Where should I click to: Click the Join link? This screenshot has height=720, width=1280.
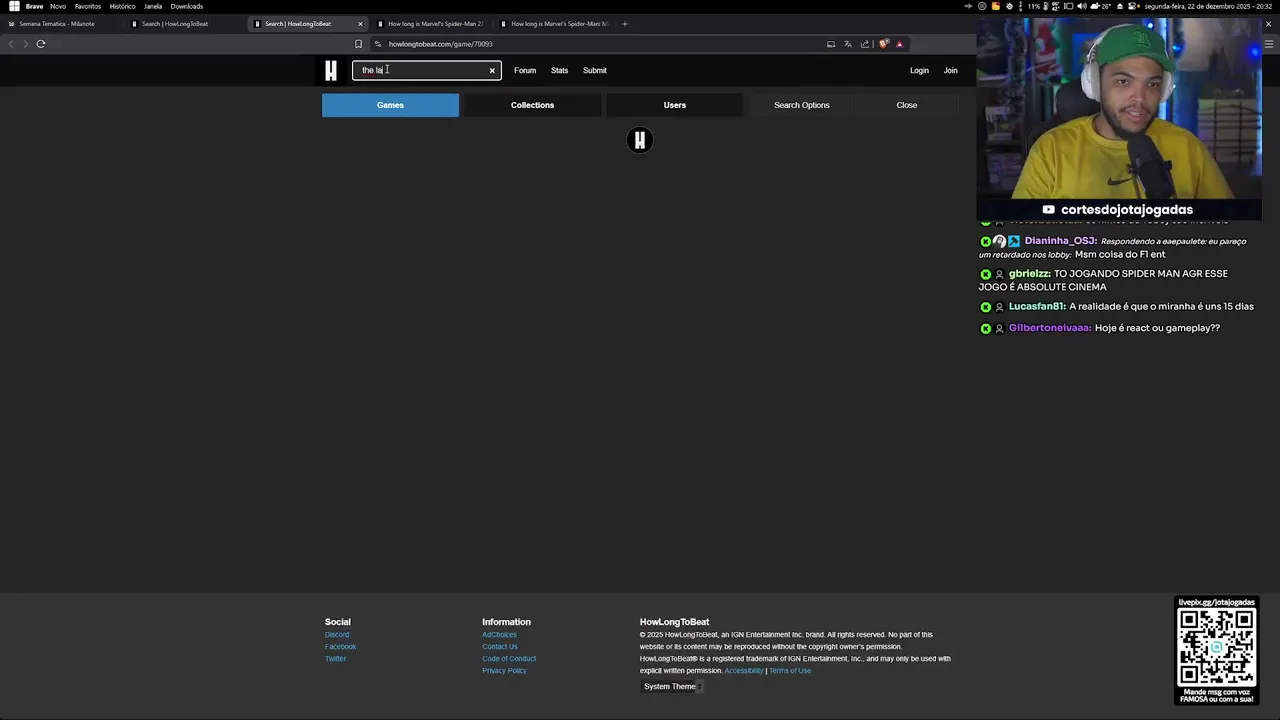[x=951, y=71]
